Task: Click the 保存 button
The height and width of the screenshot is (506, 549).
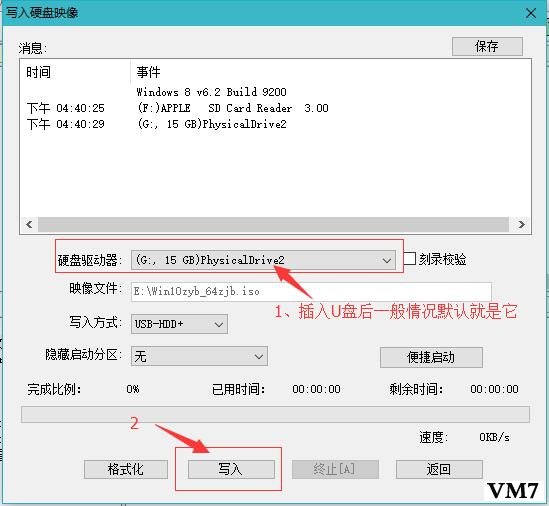Action: (x=487, y=46)
